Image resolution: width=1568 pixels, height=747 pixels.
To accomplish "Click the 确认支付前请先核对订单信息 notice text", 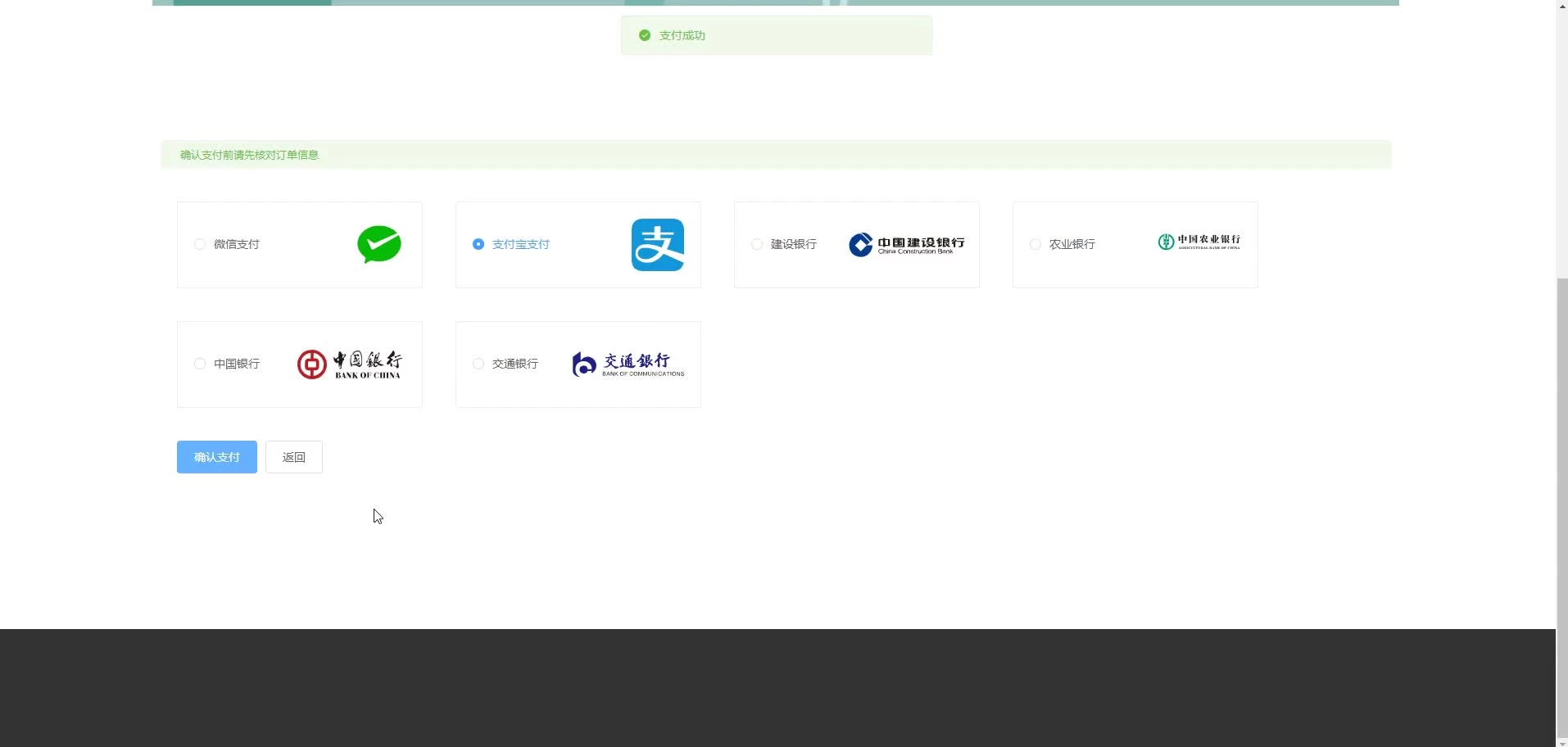I will pyautogui.click(x=249, y=155).
